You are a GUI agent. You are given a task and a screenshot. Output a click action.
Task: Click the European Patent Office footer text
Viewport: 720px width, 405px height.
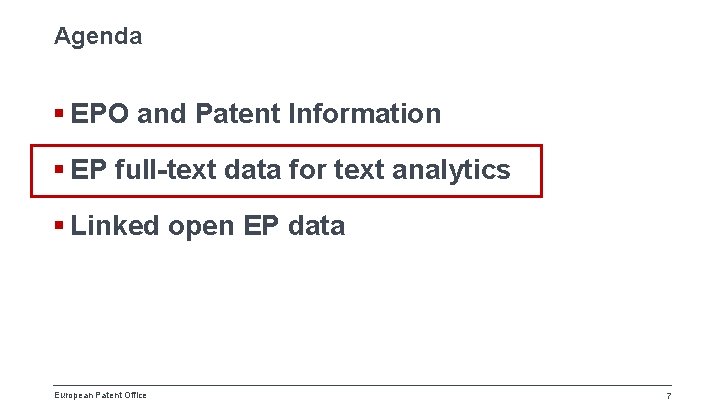coord(101,395)
